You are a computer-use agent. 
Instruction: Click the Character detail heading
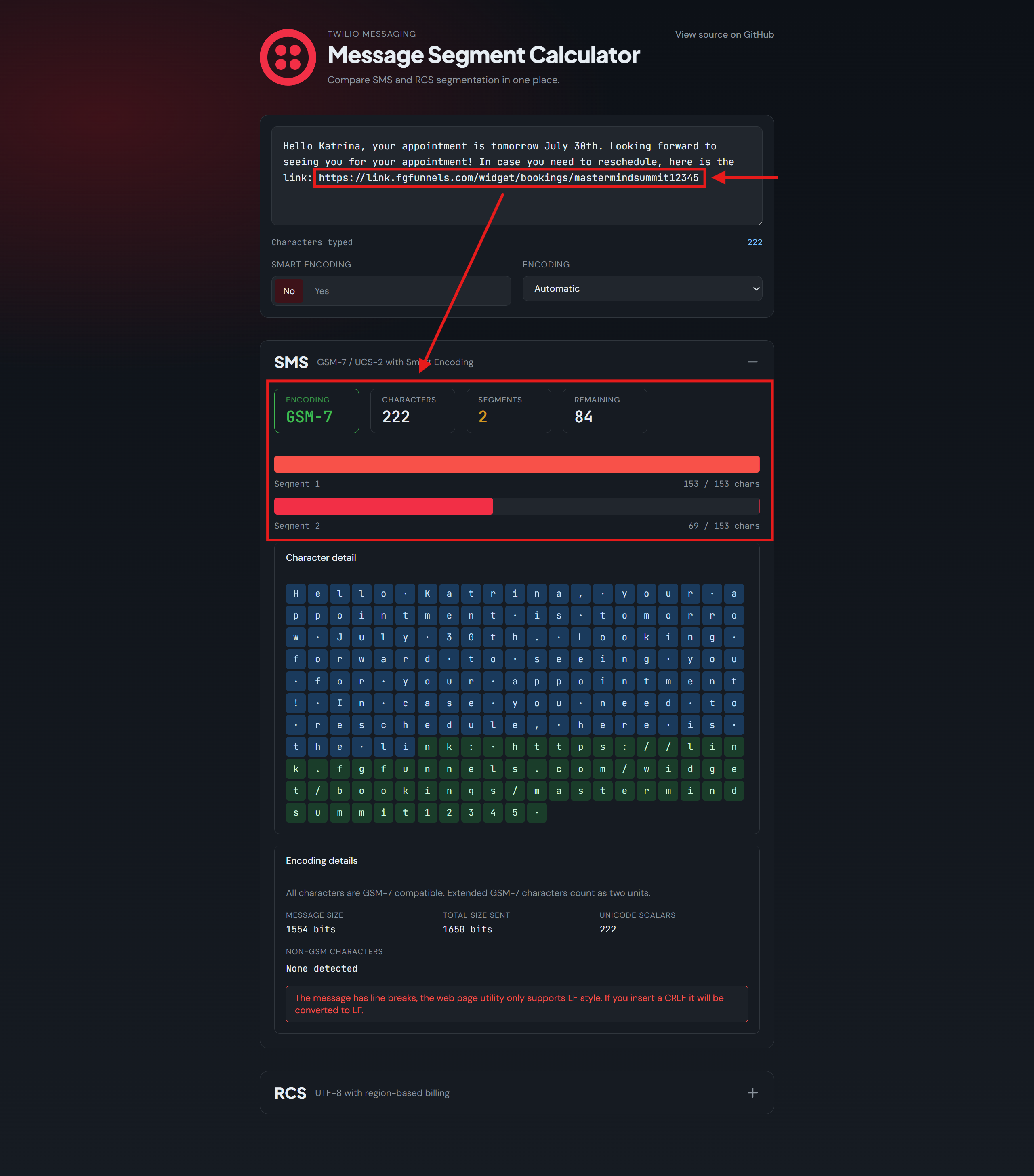pos(321,557)
